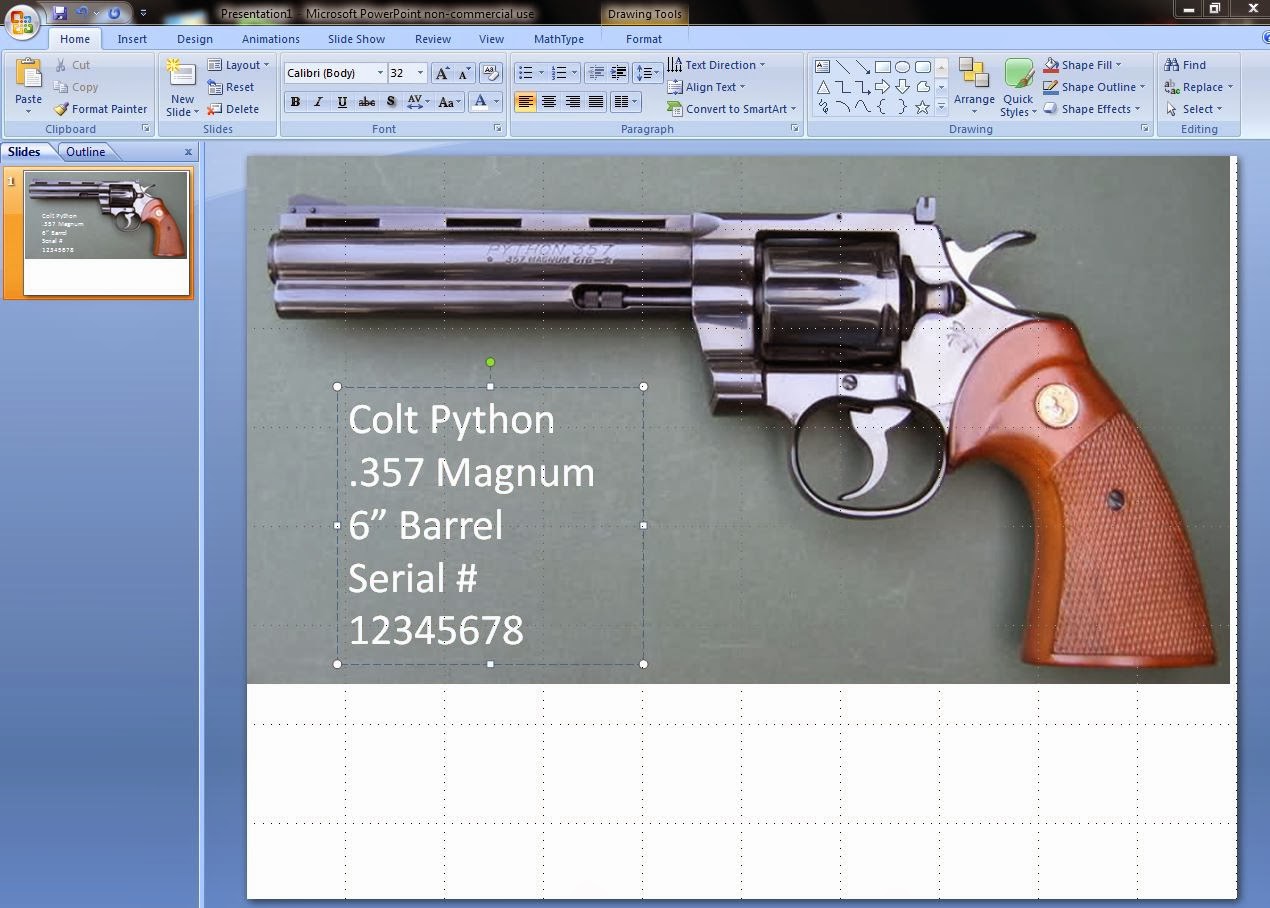Select the Rectangle shape

pyautogui.click(x=883, y=67)
